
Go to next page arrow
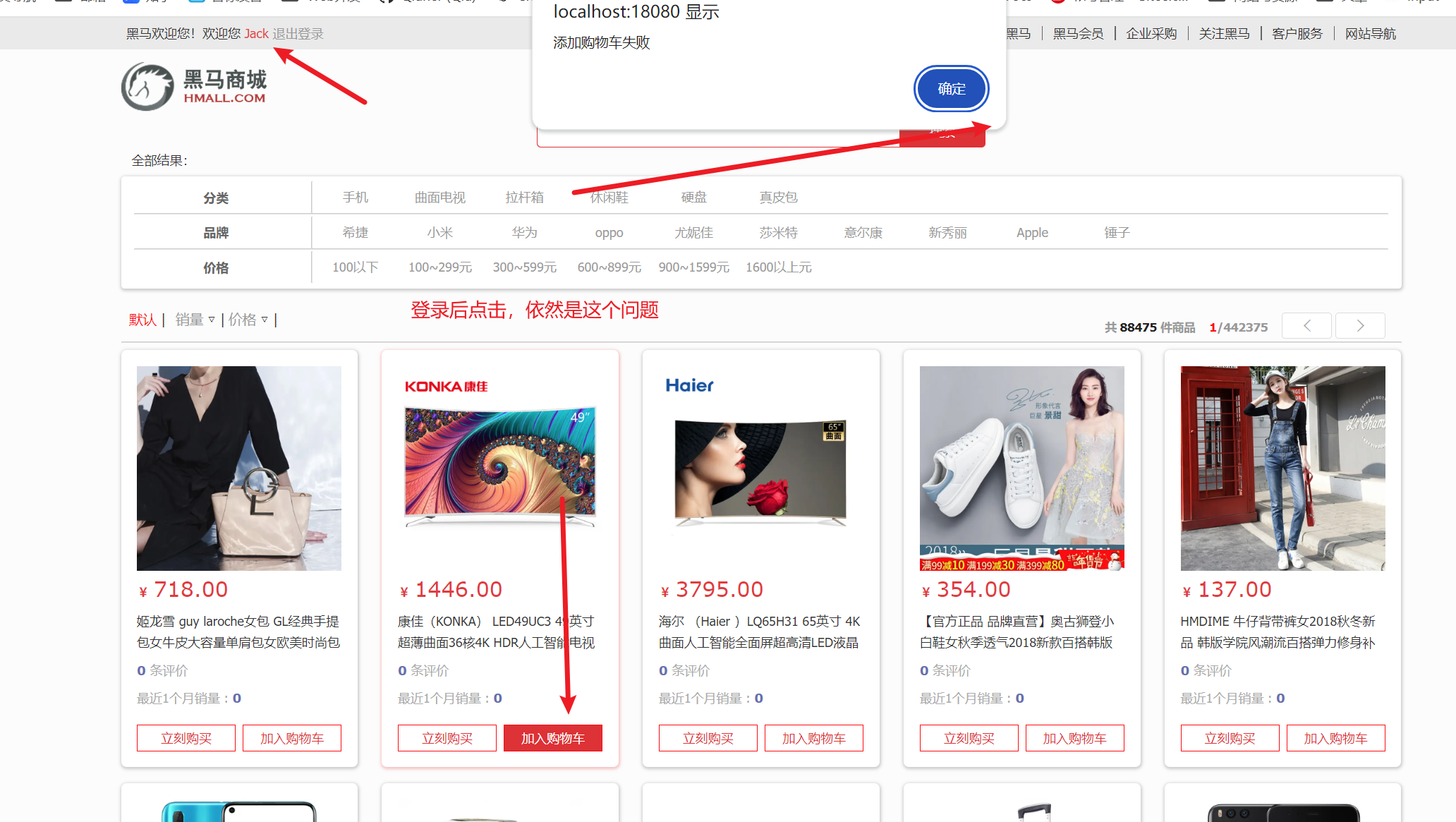(x=1360, y=325)
